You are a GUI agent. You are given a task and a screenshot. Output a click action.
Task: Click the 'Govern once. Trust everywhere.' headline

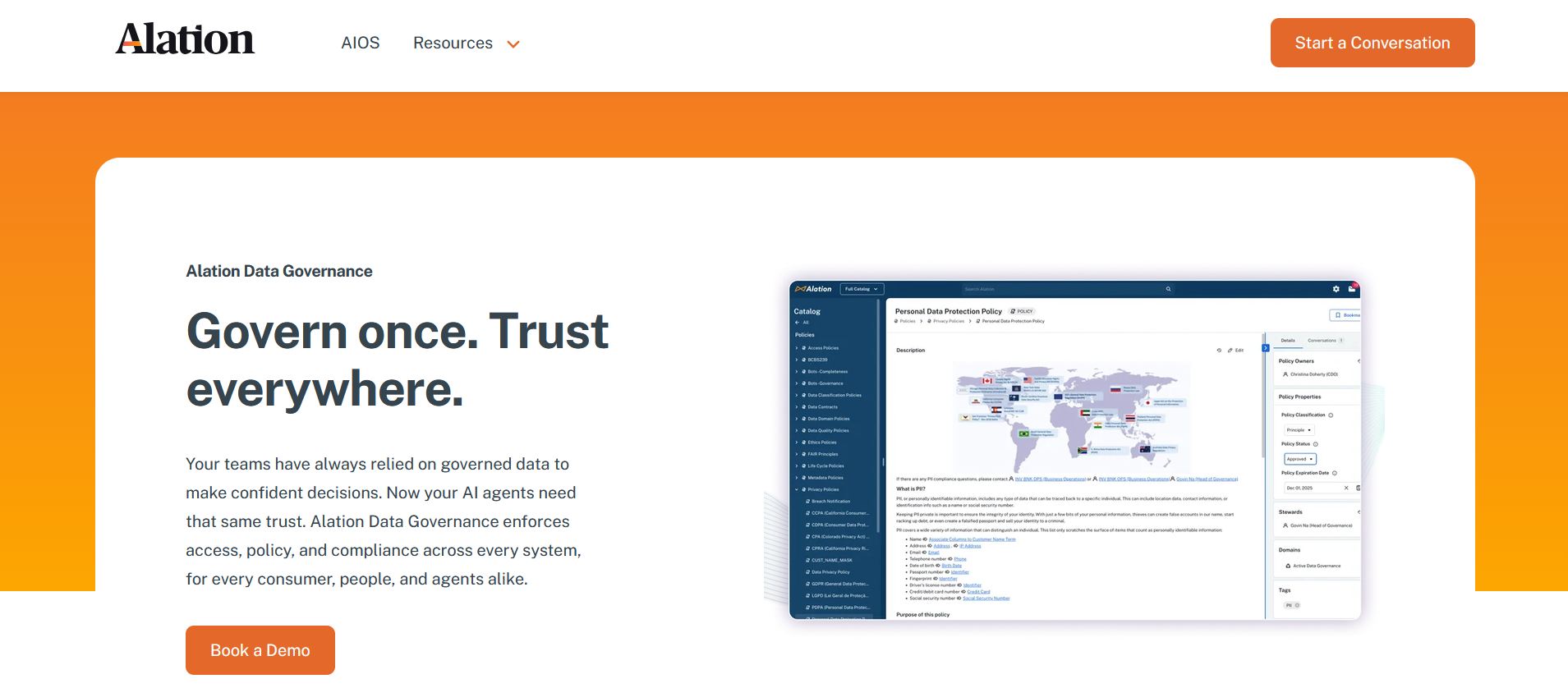398,360
